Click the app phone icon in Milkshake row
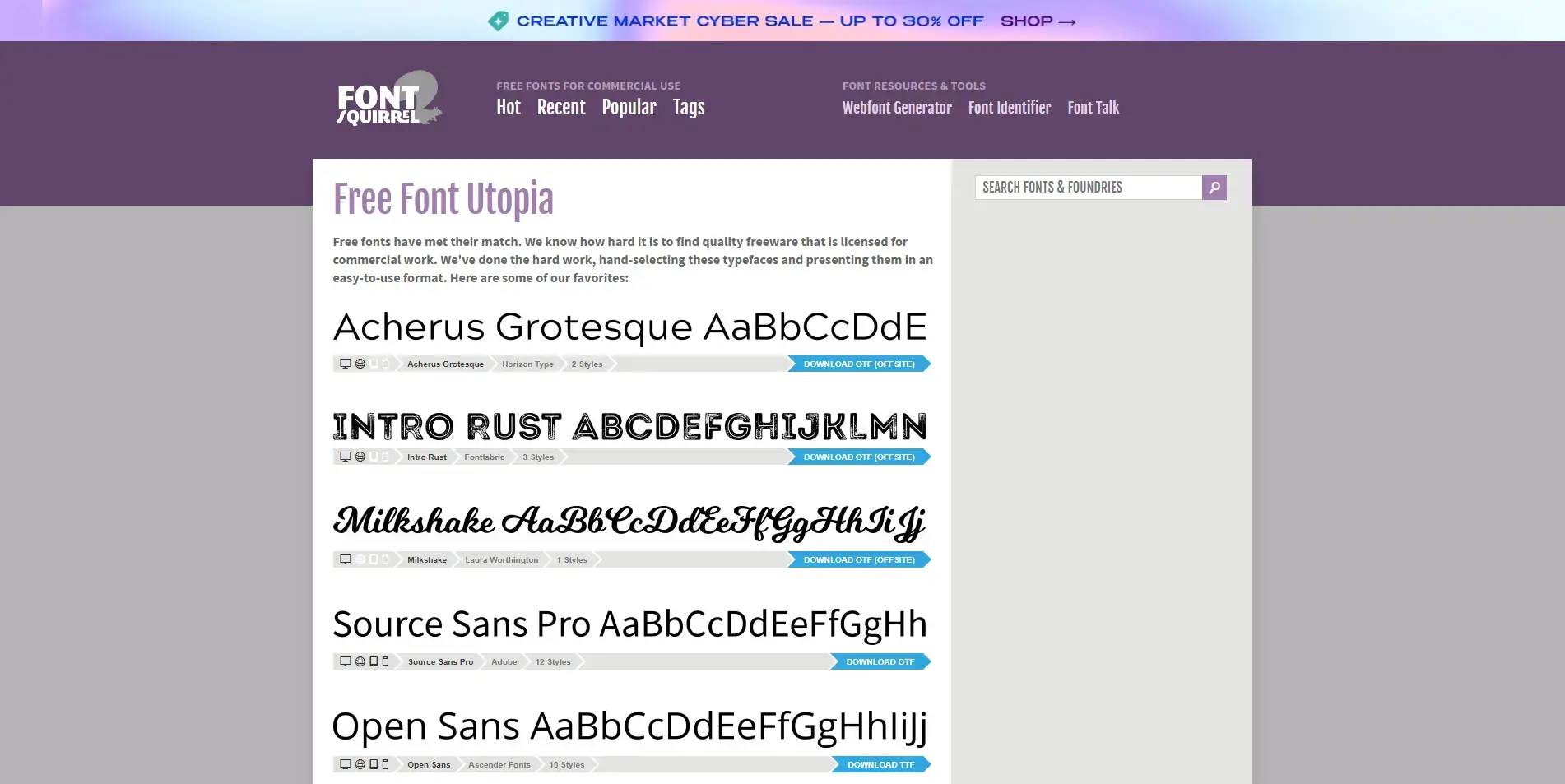 [385, 559]
